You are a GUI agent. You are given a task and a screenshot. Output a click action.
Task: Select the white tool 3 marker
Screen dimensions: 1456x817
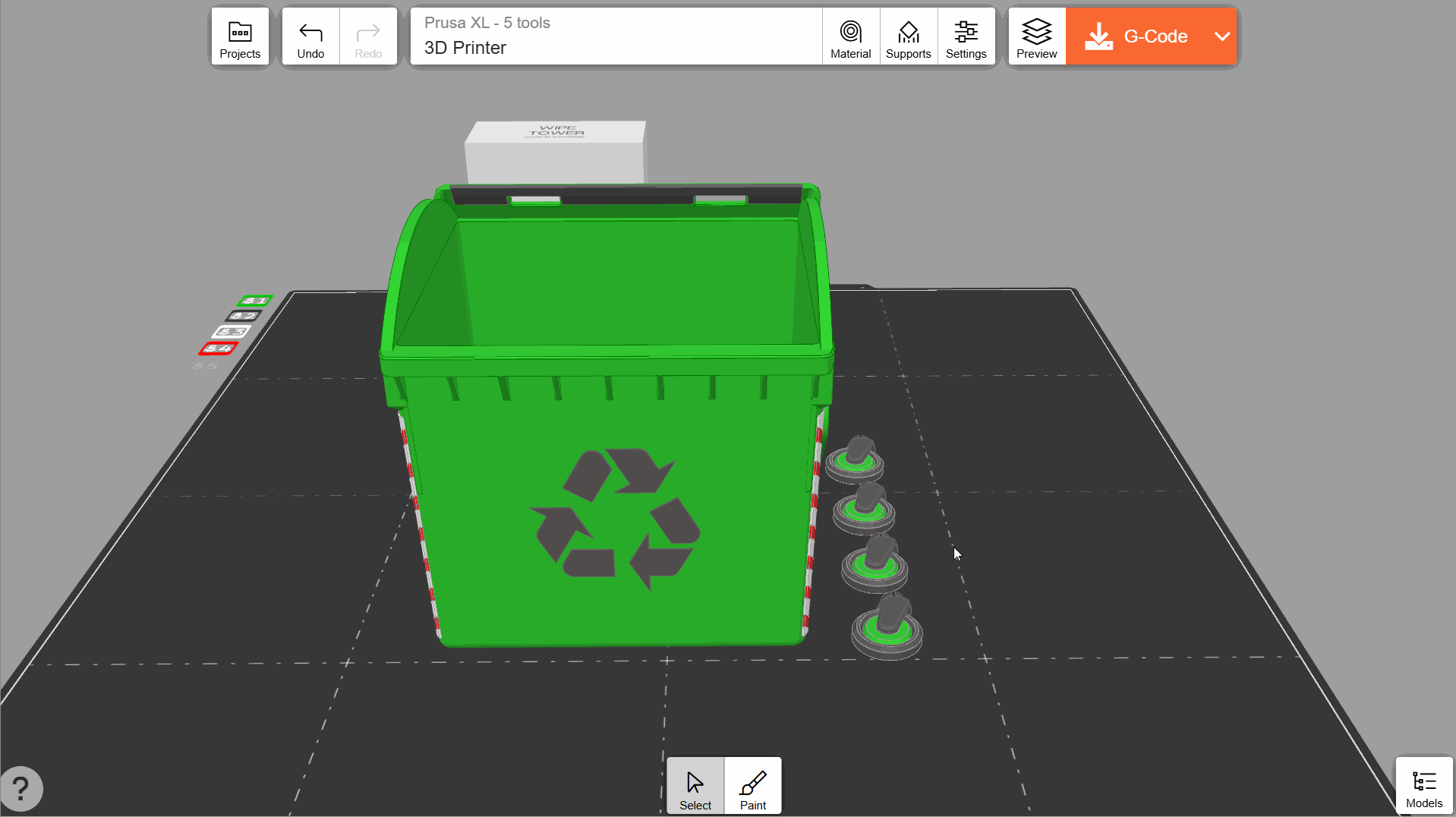tap(231, 332)
